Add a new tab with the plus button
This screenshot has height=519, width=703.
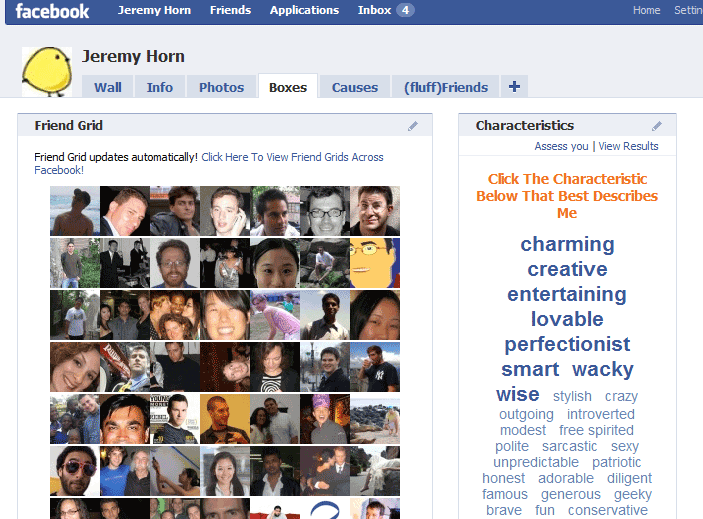click(514, 87)
